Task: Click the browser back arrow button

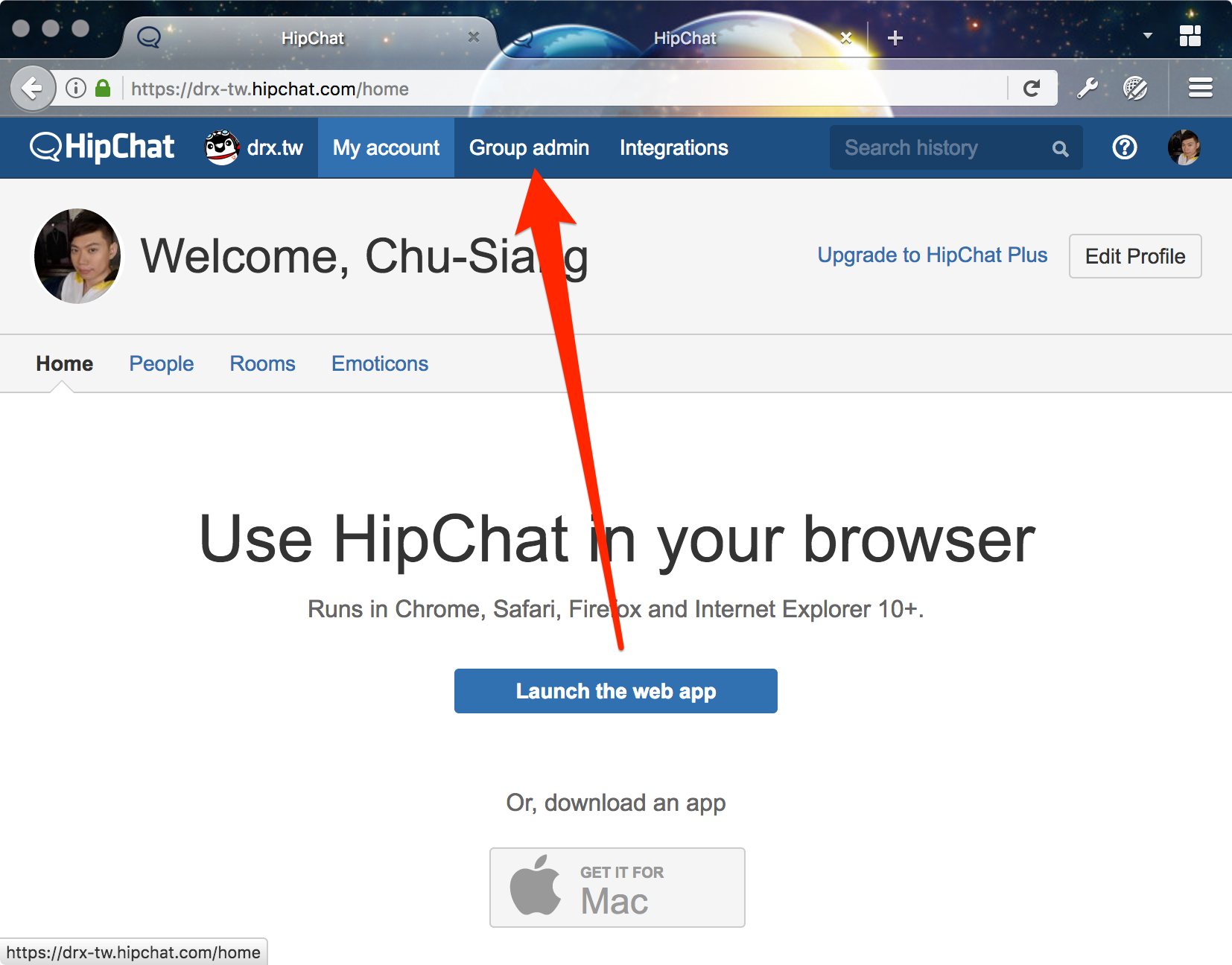Action: [33, 89]
